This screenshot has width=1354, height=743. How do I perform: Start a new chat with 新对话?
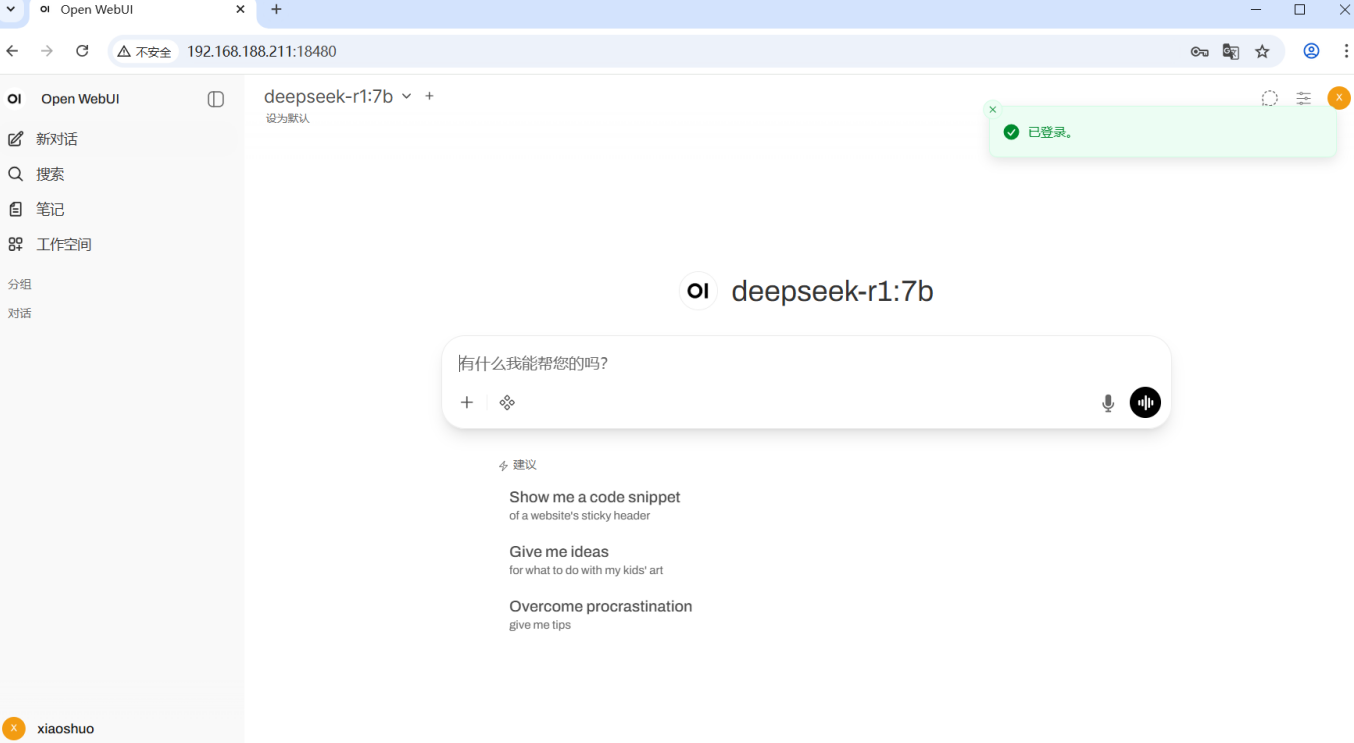point(120,139)
